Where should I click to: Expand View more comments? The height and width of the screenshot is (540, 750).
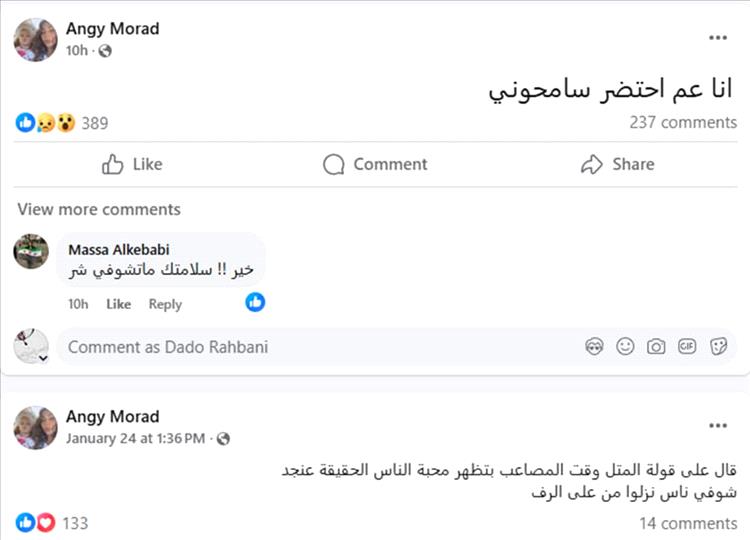pos(99,209)
